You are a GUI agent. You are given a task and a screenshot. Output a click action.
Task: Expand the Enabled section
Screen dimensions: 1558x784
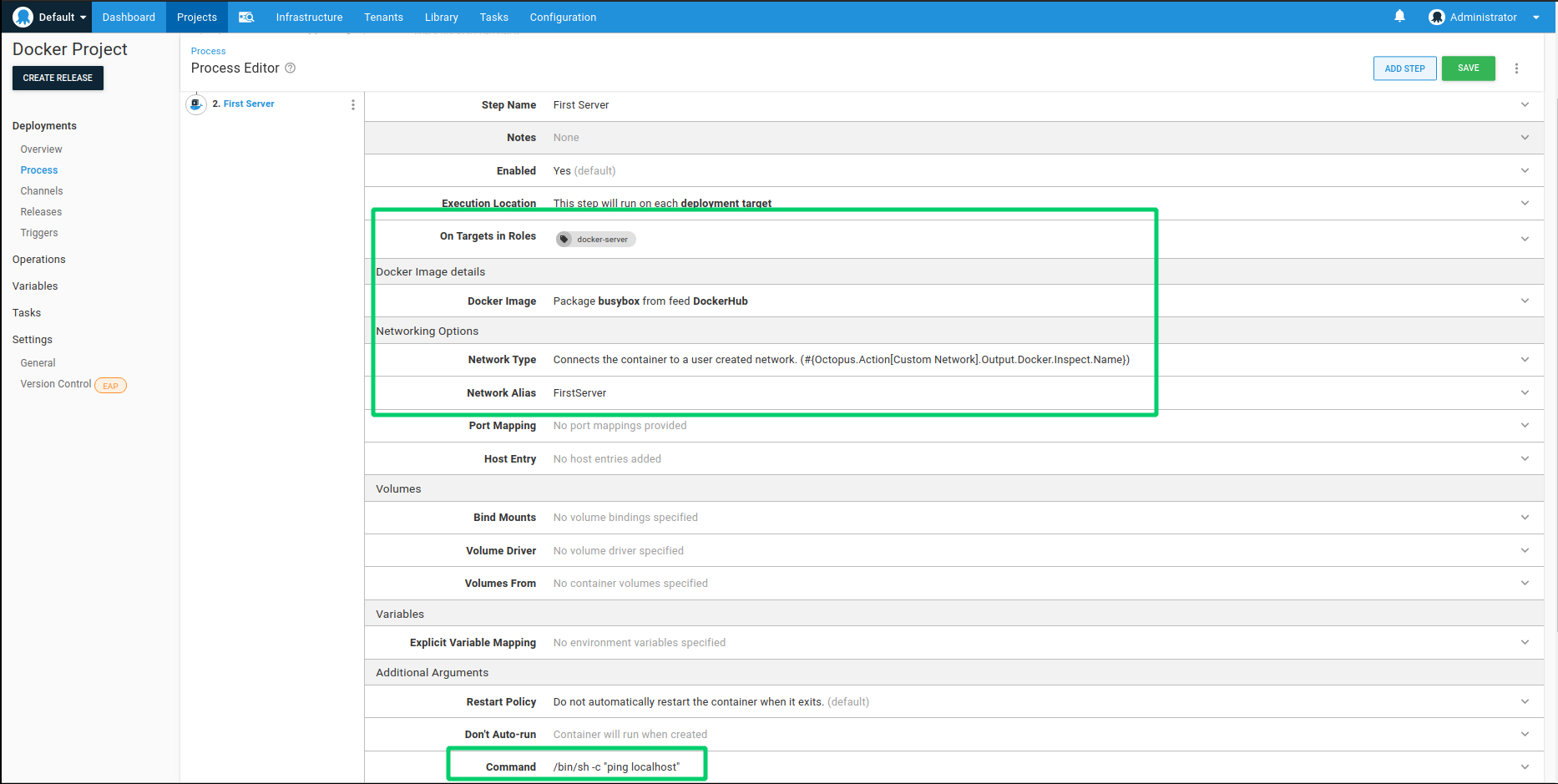click(x=1525, y=170)
